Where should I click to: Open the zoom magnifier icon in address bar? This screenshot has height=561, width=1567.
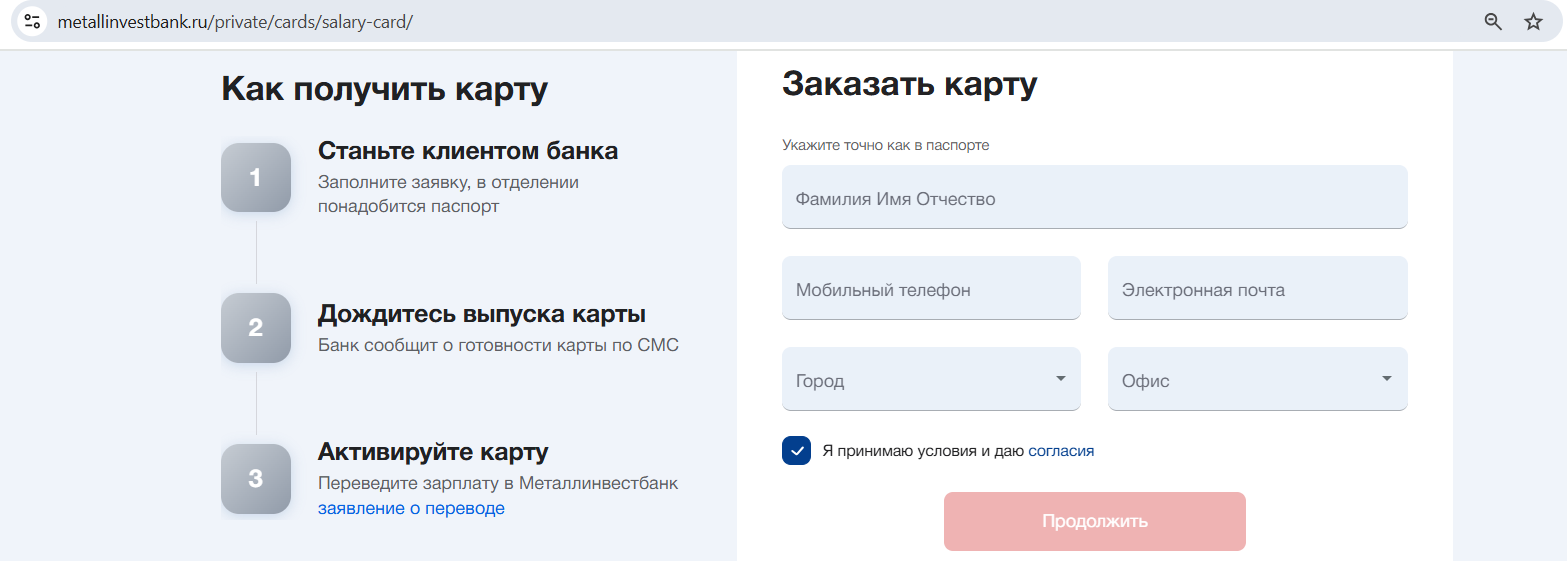[1493, 22]
